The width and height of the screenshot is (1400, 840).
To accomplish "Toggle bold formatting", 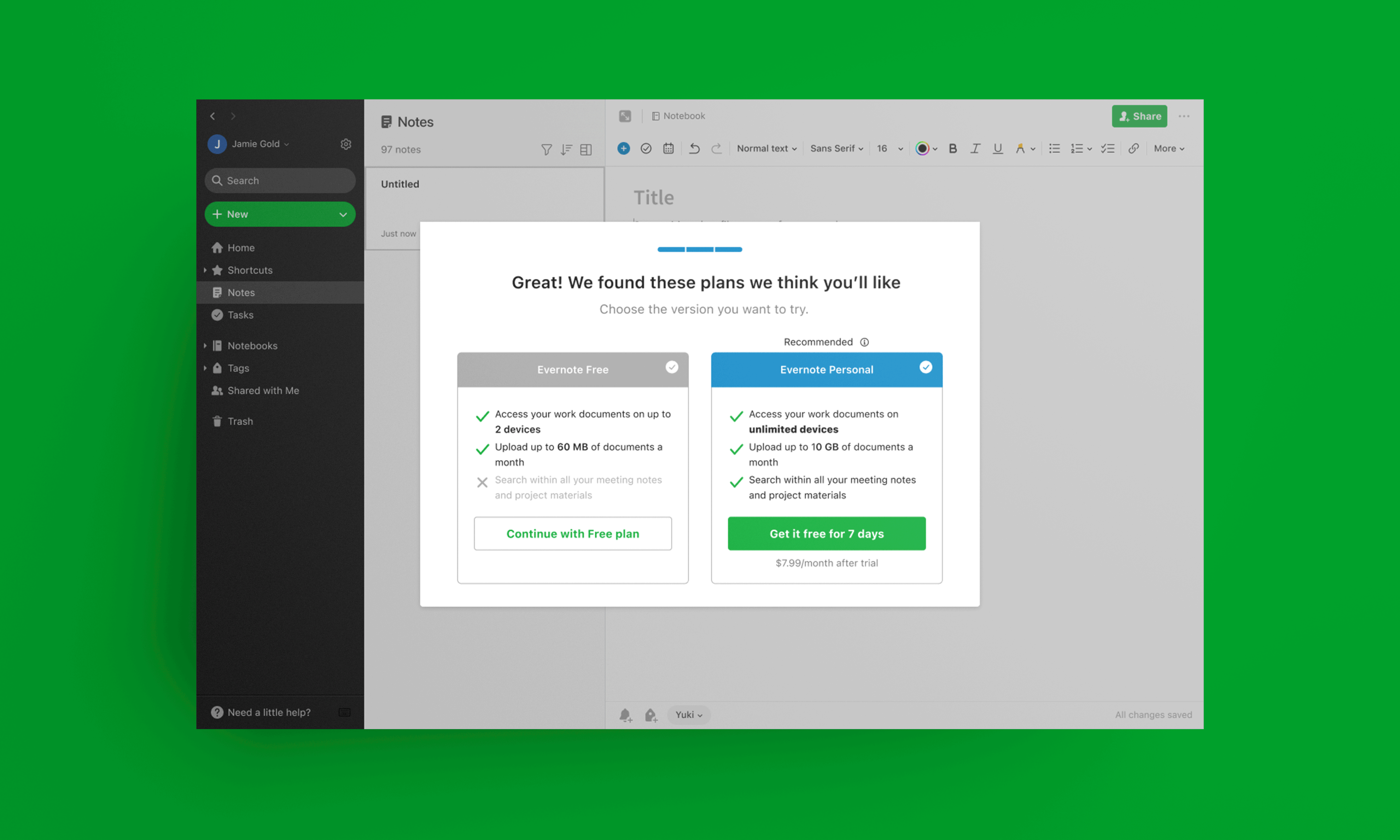I will tap(953, 148).
